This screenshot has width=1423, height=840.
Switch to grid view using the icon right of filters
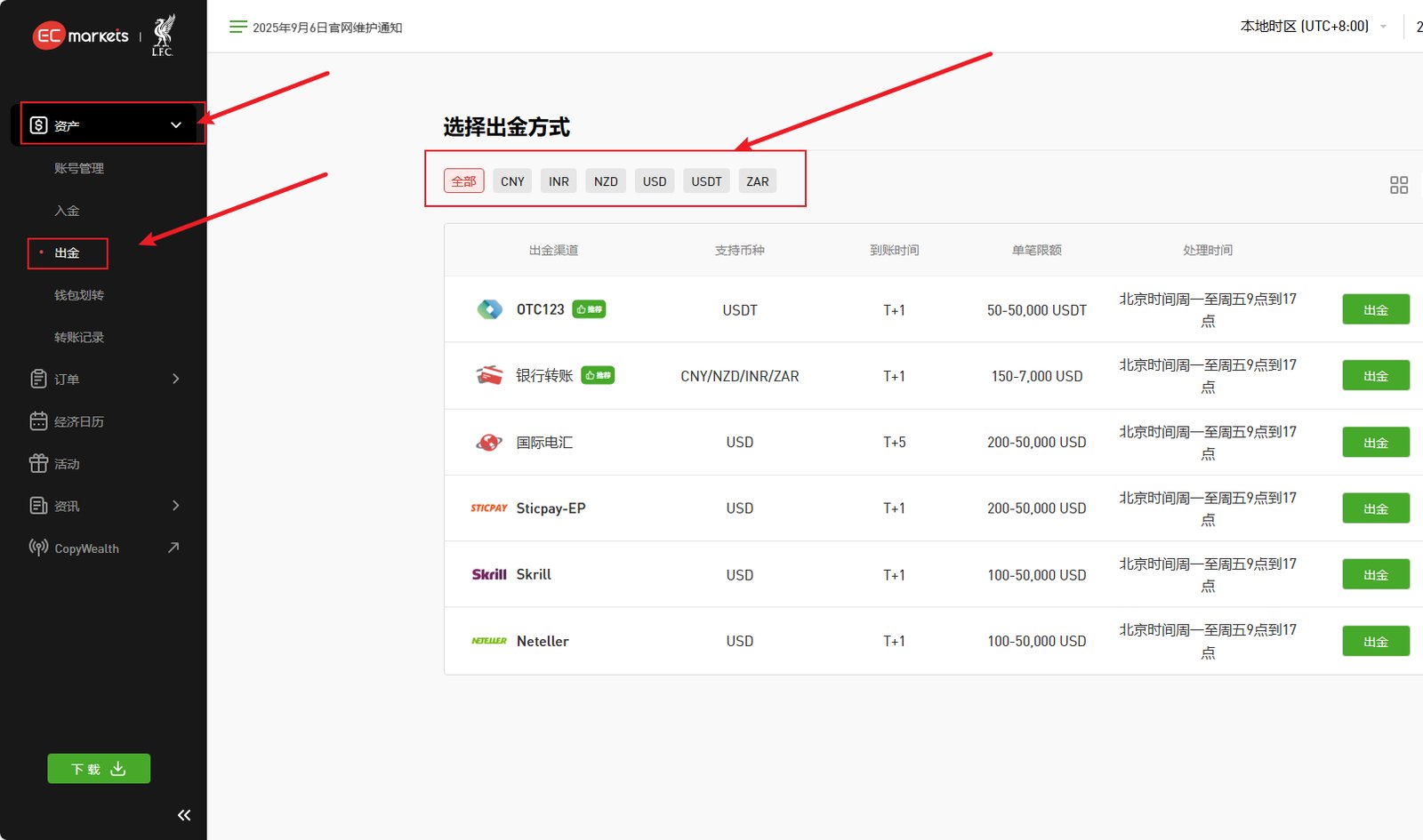[x=1398, y=185]
